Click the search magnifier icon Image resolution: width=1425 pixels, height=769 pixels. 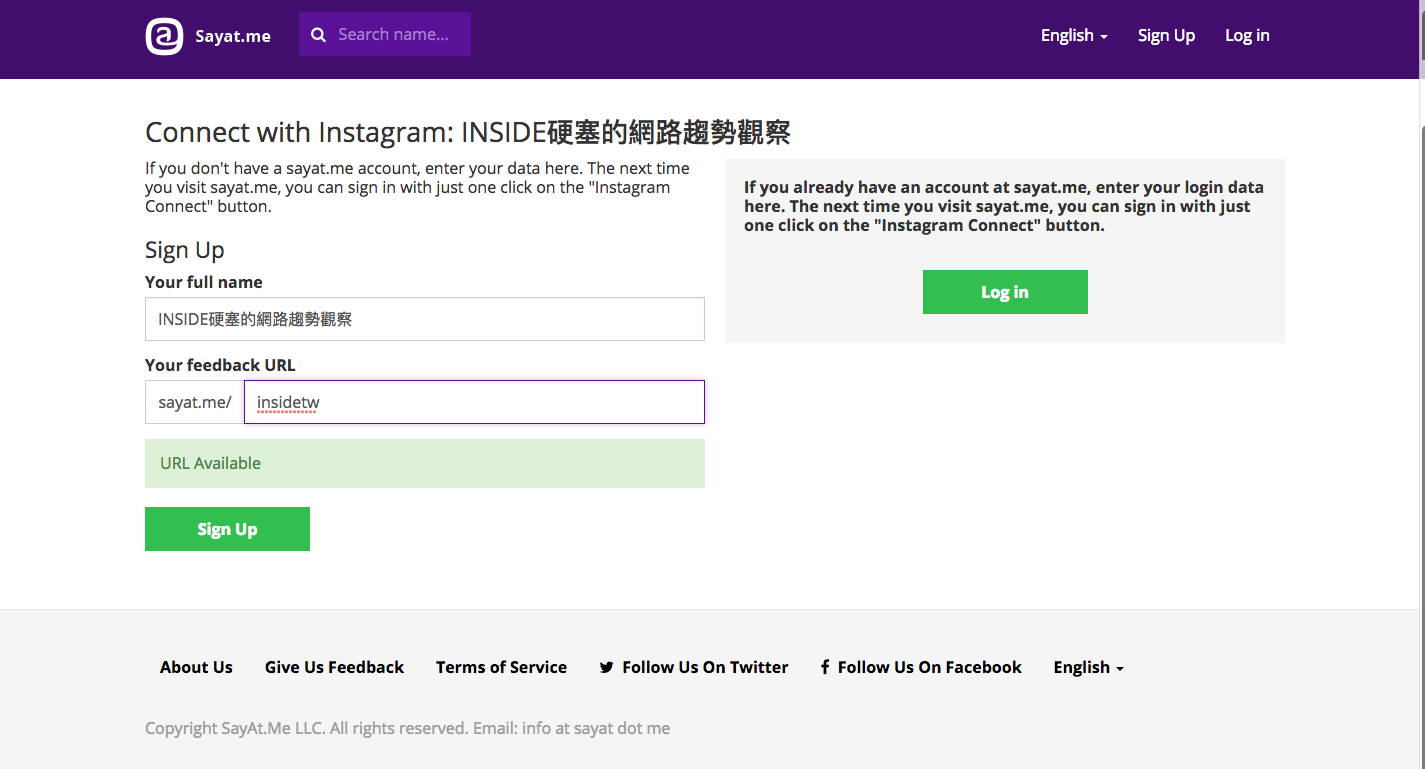point(318,35)
